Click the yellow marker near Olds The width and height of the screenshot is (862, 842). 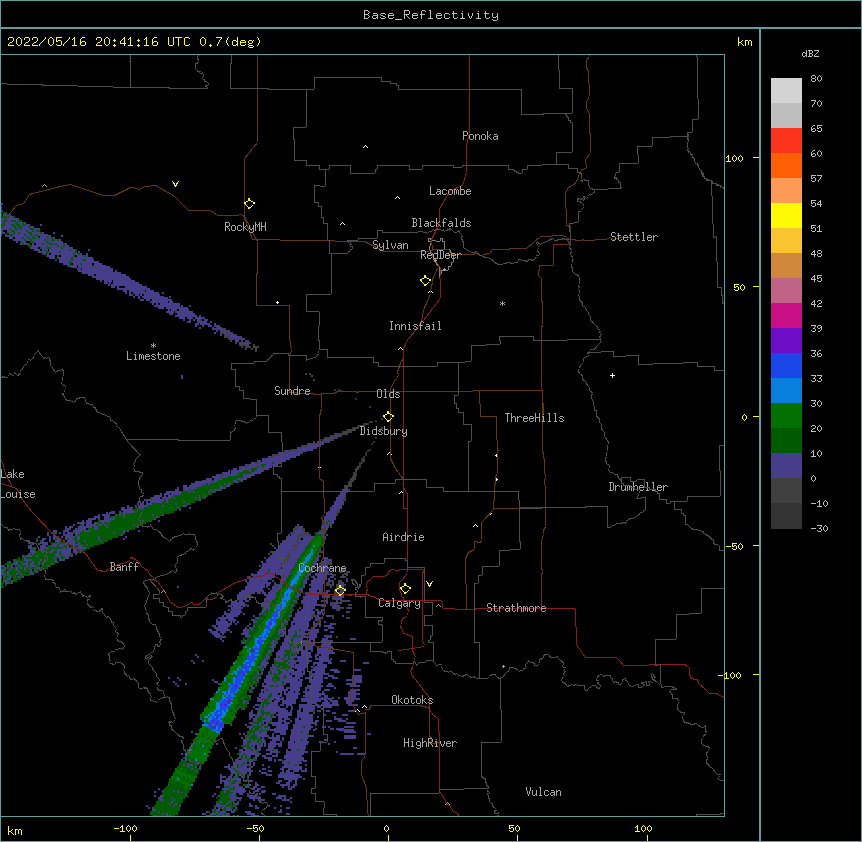click(388, 417)
